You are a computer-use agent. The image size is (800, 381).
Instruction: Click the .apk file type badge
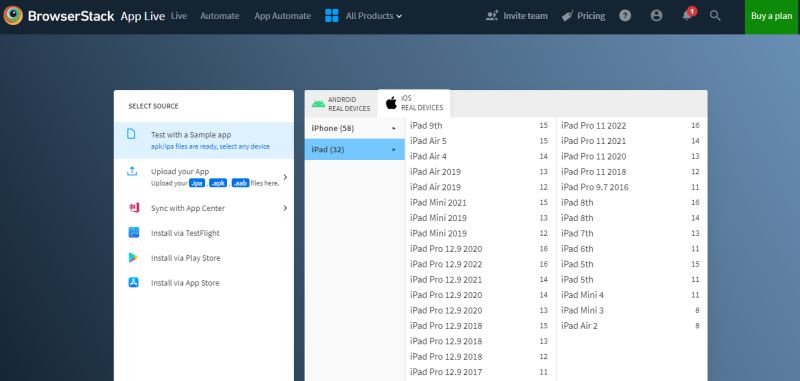coord(218,183)
